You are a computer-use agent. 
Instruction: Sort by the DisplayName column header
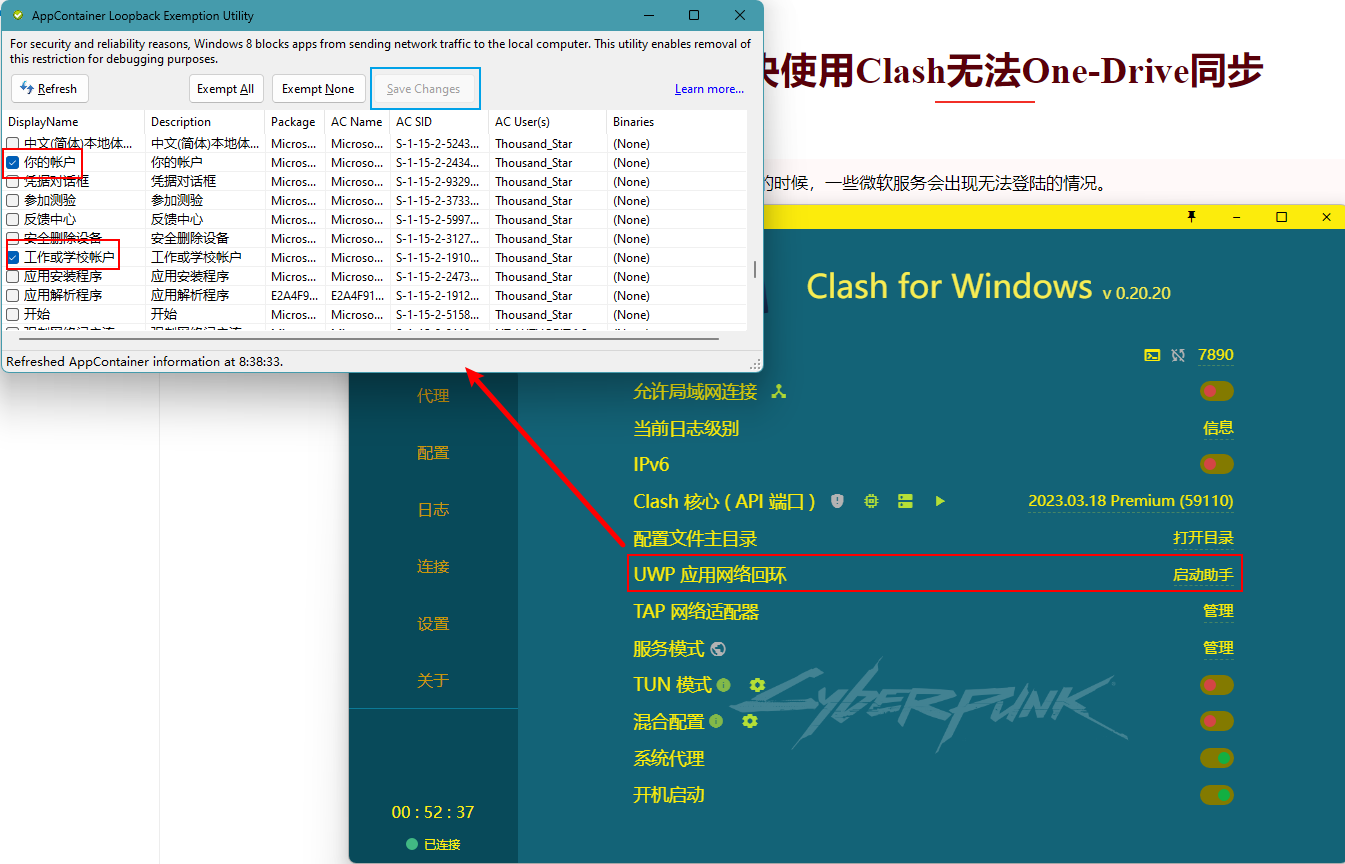pos(74,122)
